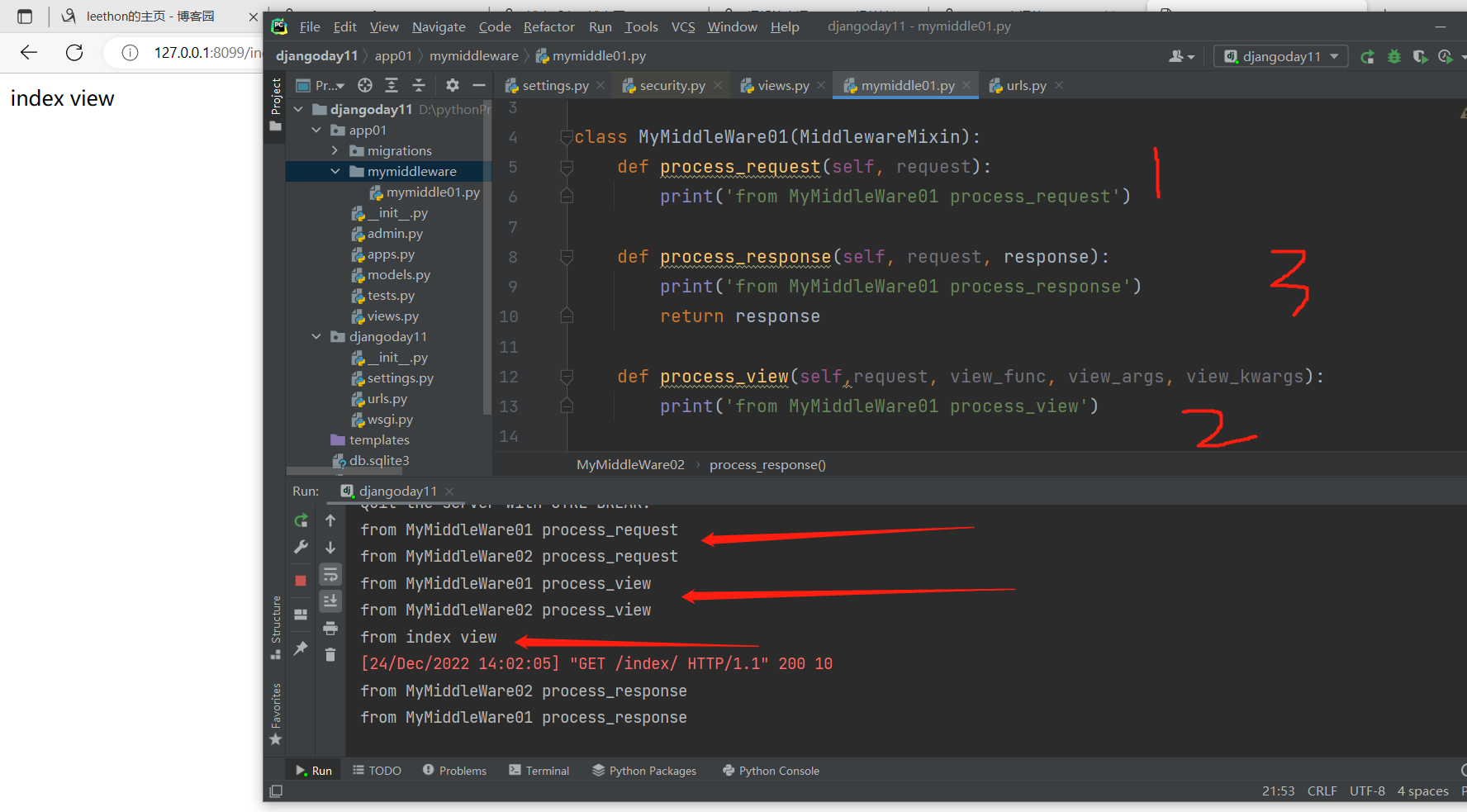Toggle the Structure side tool window
Screen dimensions: 1467x812
[276, 627]
